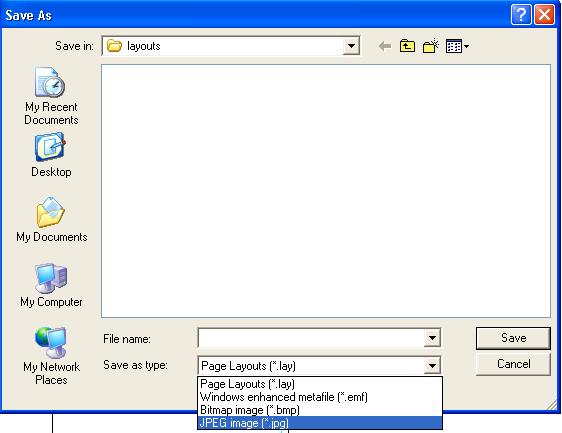Click into the File name text field
The width and height of the screenshot is (562, 433).
click(x=311, y=338)
